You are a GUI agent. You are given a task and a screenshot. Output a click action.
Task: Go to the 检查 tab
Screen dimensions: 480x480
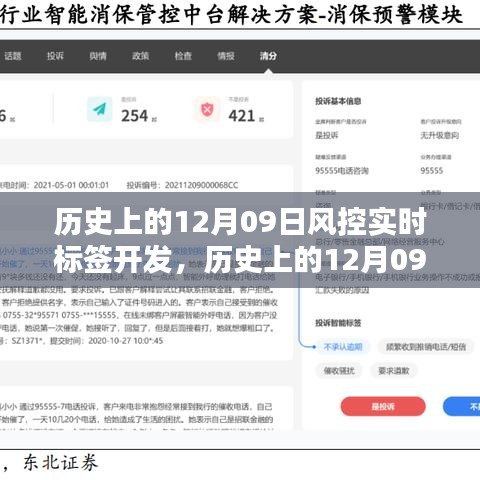click(183, 56)
